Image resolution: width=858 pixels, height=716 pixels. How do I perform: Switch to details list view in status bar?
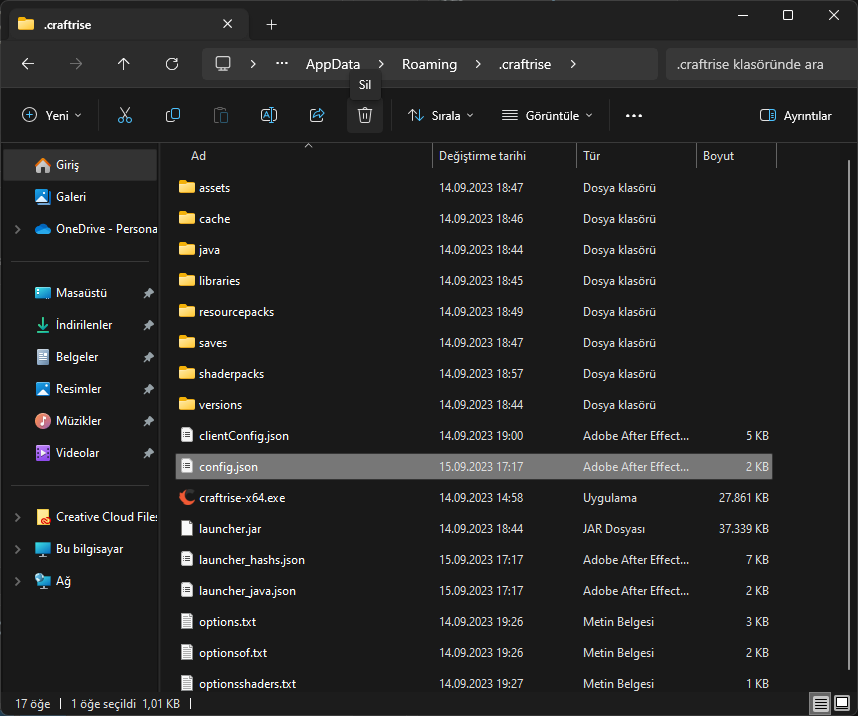[x=820, y=704]
